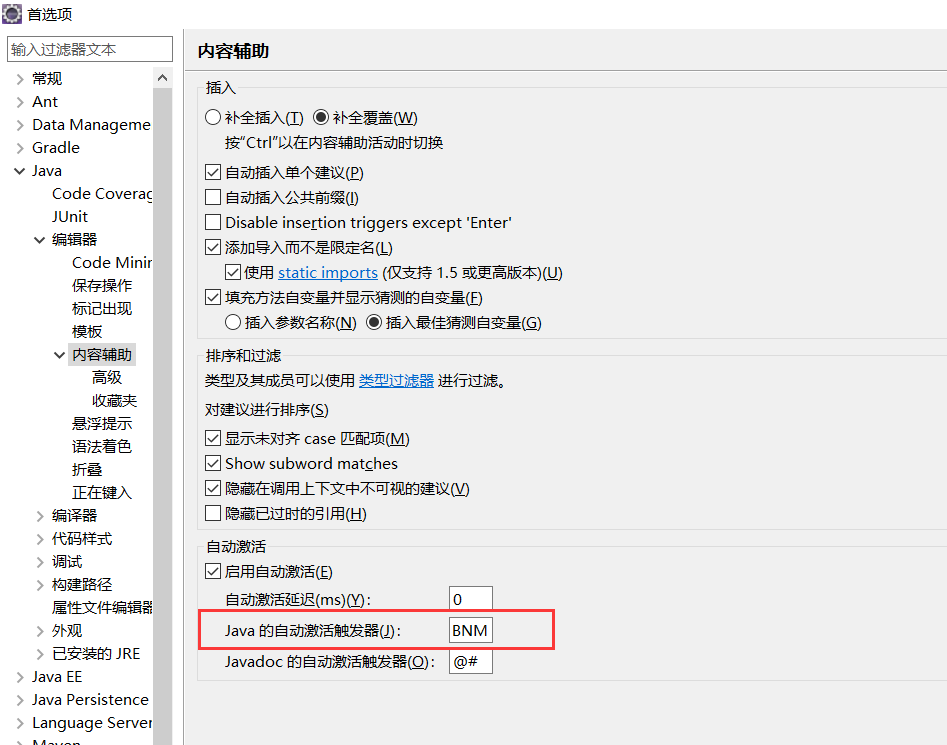This screenshot has height=745, width=947.
Task: Toggle 填充方法自变量并显示猜测的自变量(F) checkbox
Action: click(213, 298)
